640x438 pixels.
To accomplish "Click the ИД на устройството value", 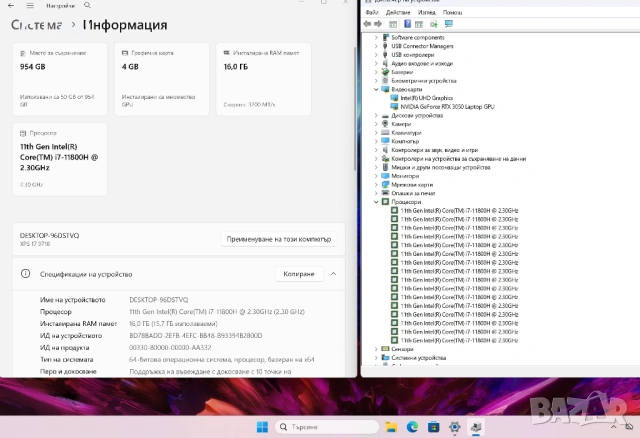I will 196,336.
